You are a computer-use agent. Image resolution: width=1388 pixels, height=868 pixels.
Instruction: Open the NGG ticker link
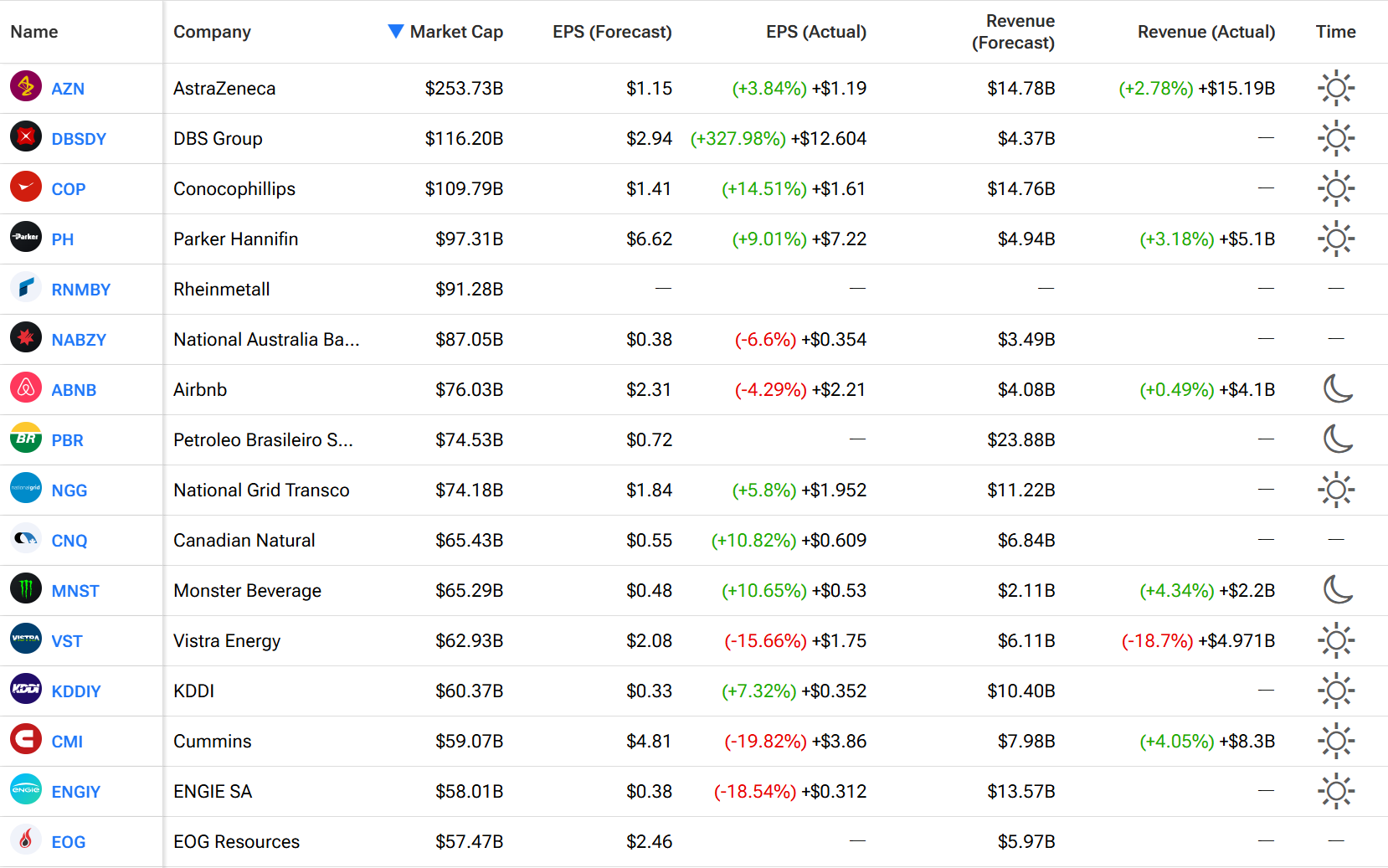pyautogui.click(x=69, y=490)
